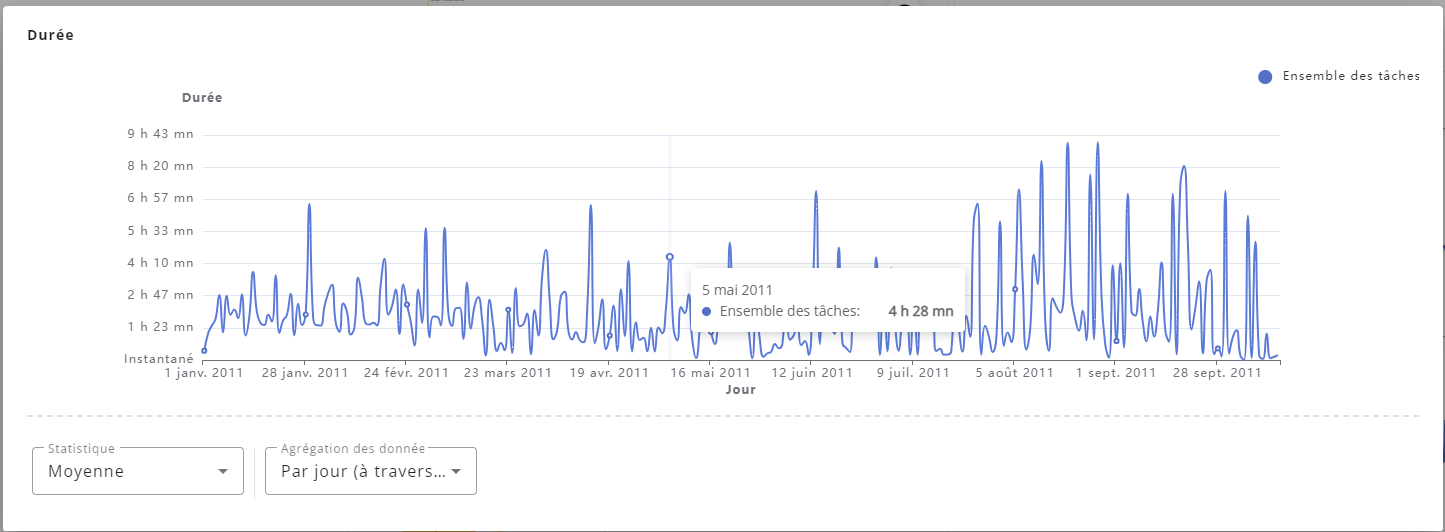Click the highlighted 5 mai 2011 data point
1445x532 pixels.
click(x=669, y=257)
